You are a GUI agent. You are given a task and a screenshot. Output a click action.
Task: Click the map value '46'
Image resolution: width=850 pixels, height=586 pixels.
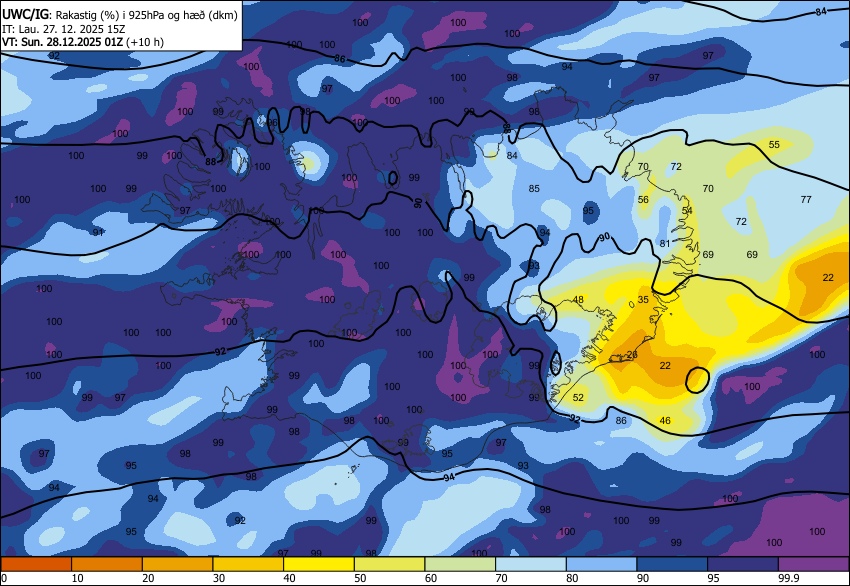(x=665, y=420)
